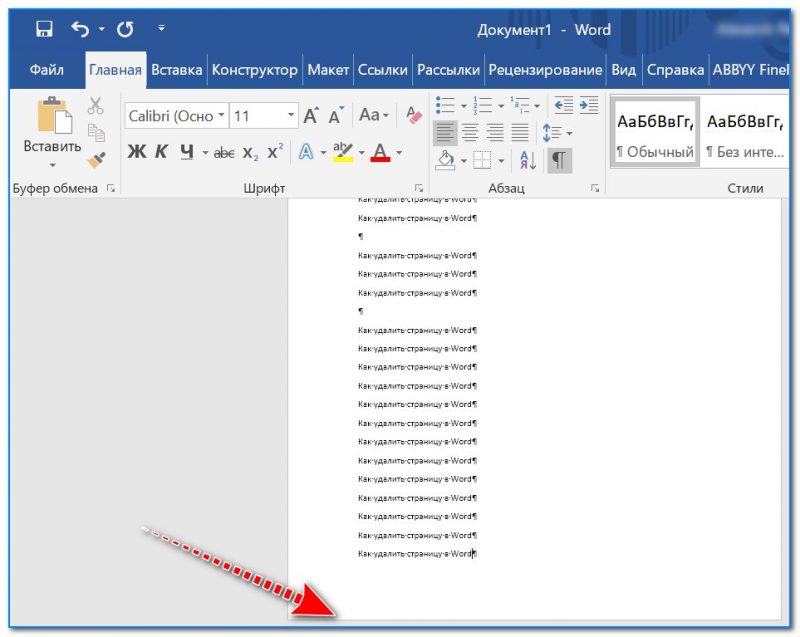This screenshot has width=800, height=637.
Task: Open the Вид tab
Action: click(623, 70)
